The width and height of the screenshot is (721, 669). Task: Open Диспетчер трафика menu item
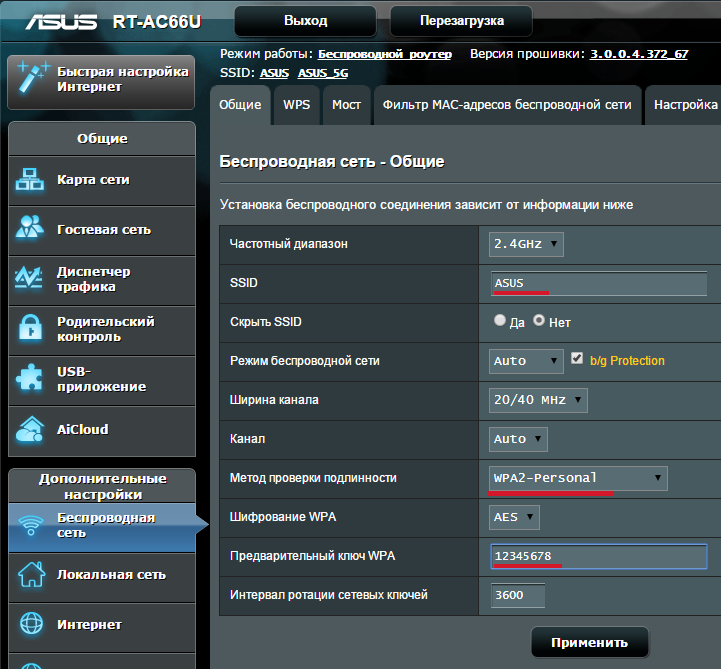point(102,280)
